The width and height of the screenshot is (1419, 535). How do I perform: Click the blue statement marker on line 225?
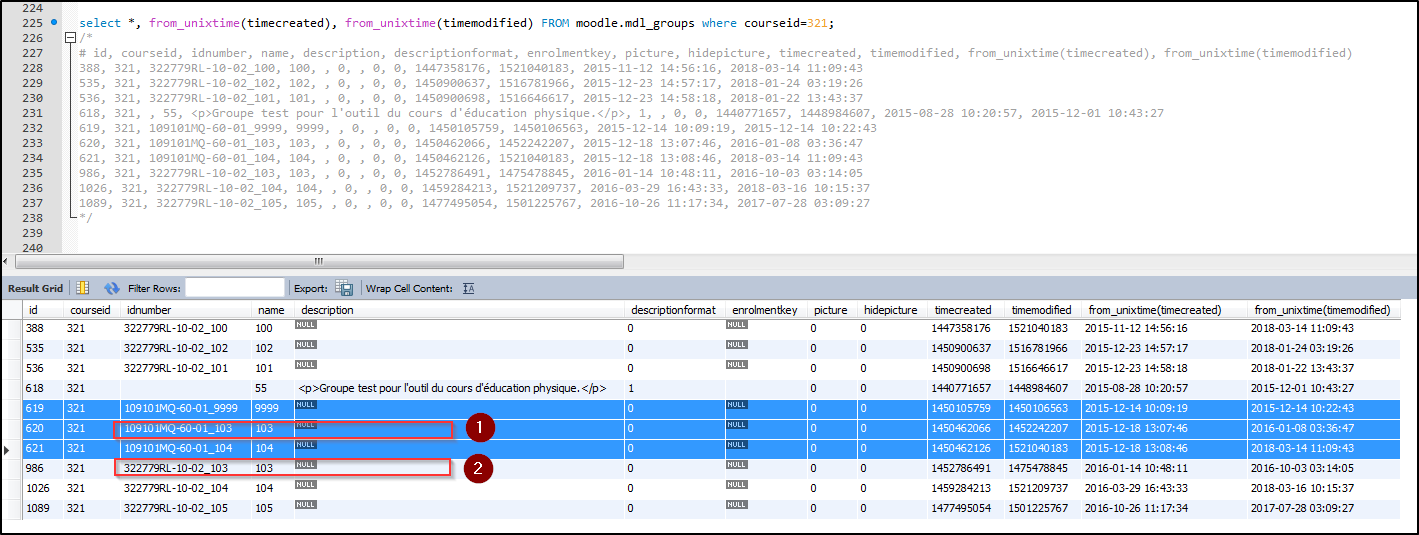[x=53, y=22]
